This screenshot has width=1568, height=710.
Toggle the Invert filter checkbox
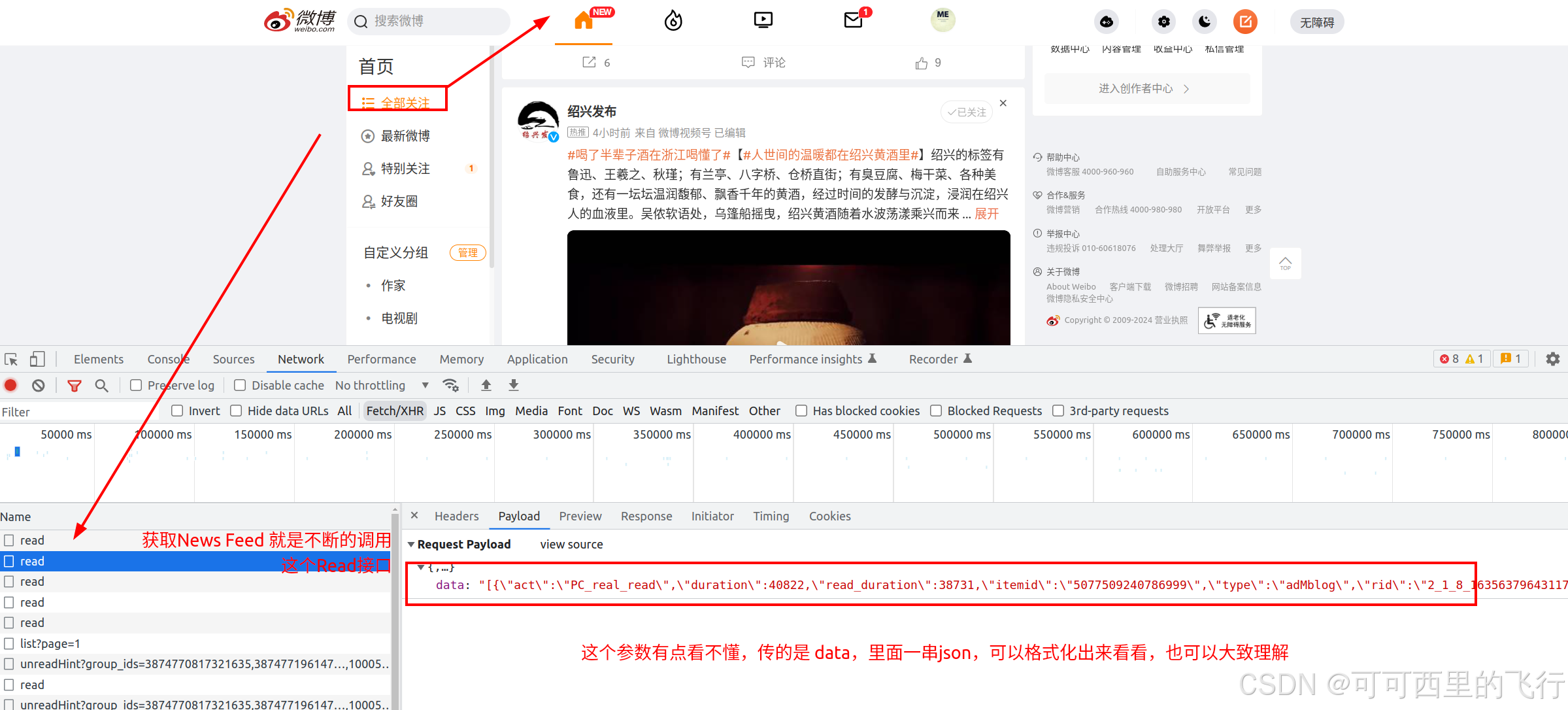click(177, 411)
